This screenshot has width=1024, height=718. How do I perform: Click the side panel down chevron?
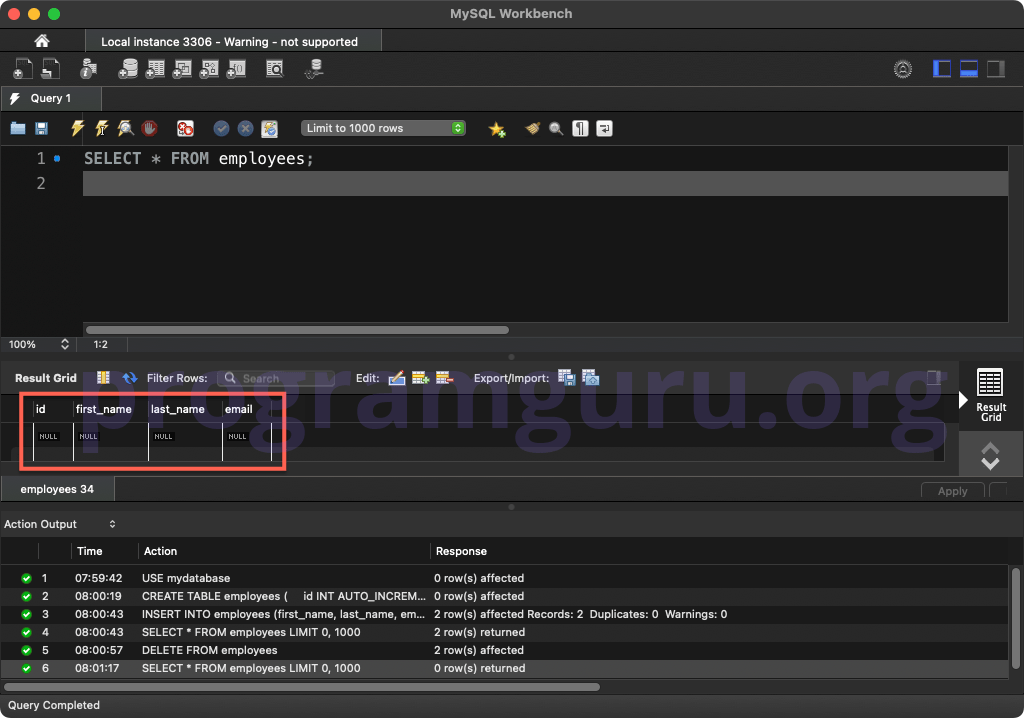tap(990, 463)
